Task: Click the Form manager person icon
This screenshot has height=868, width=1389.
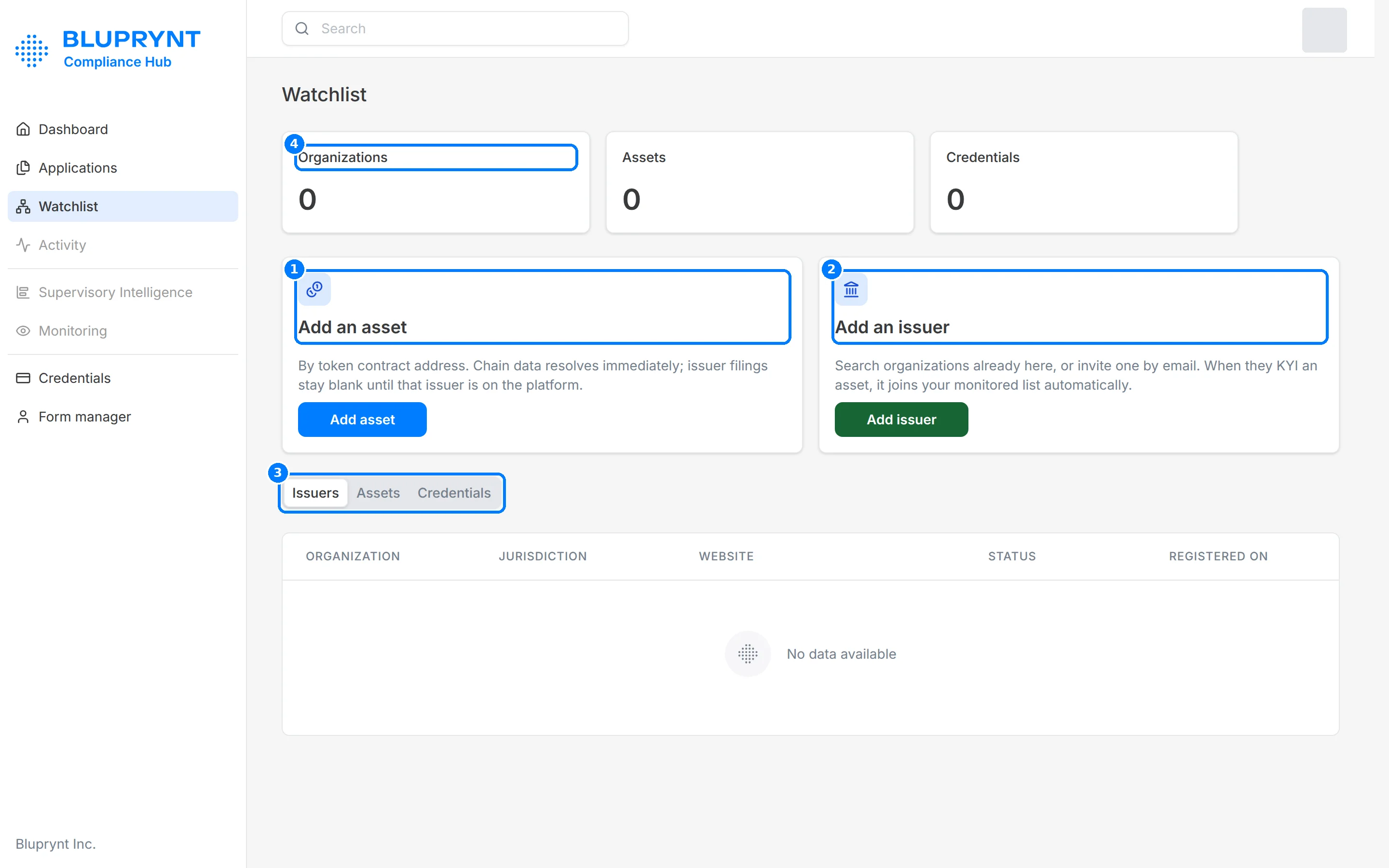Action: coord(23,416)
